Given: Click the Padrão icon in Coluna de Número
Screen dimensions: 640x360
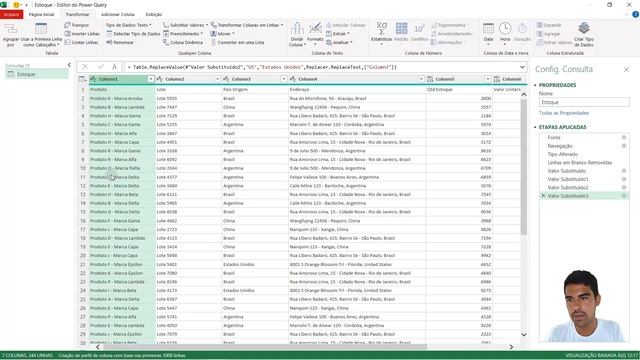Looking at the screenshot, I should 401,29.
